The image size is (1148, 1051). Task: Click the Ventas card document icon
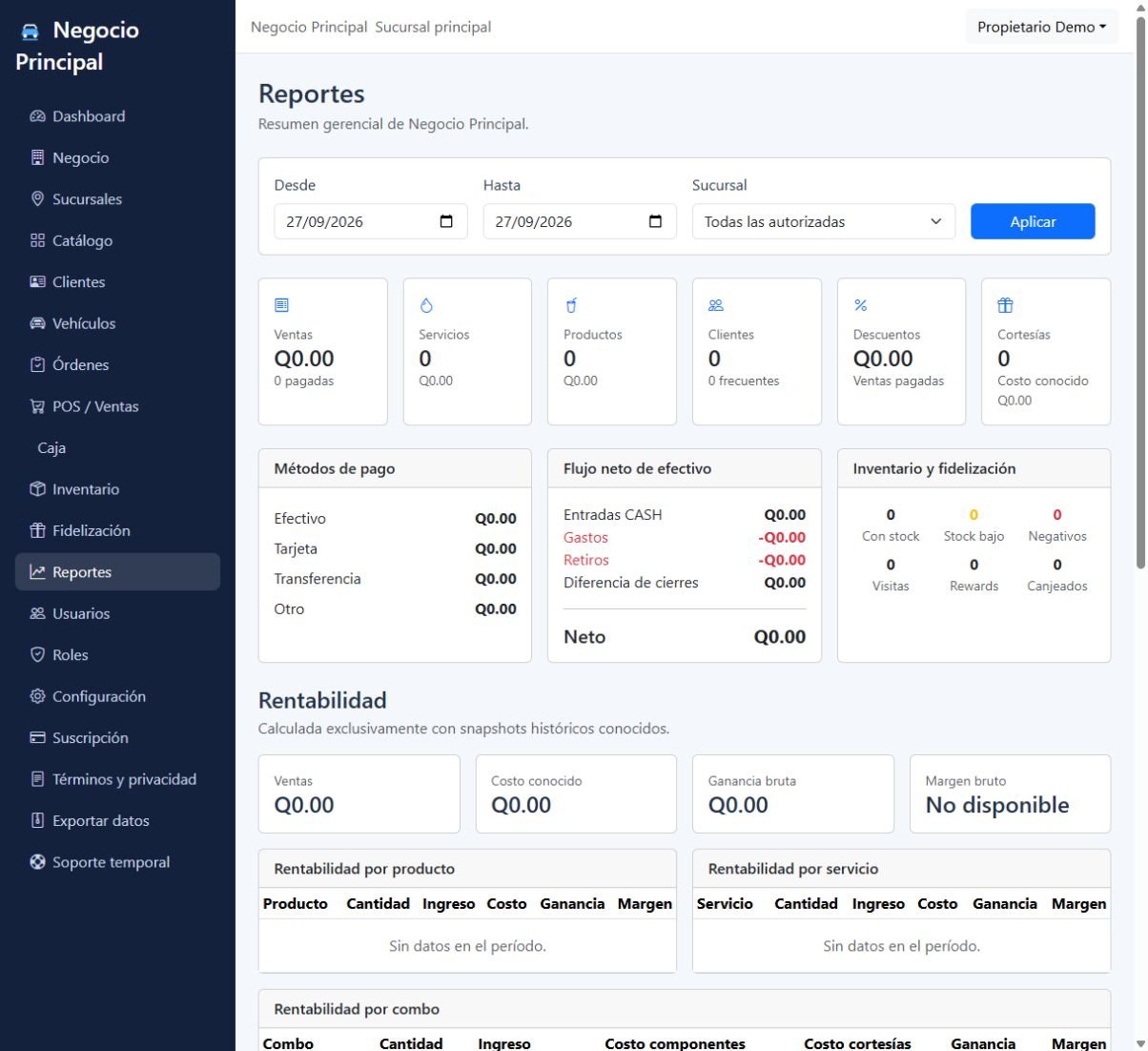(281, 305)
